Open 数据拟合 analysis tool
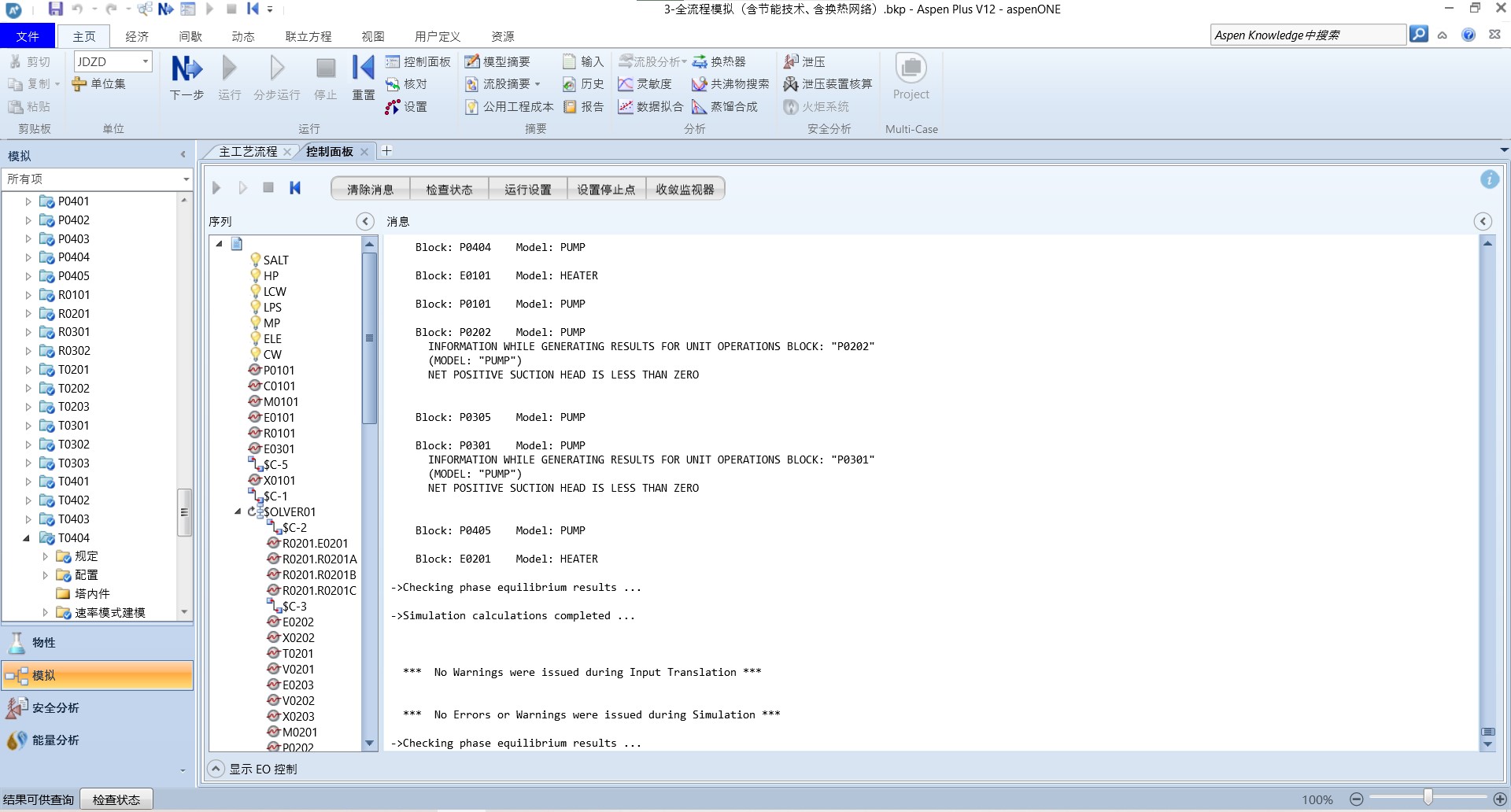This screenshot has height=812, width=1511. point(650,107)
